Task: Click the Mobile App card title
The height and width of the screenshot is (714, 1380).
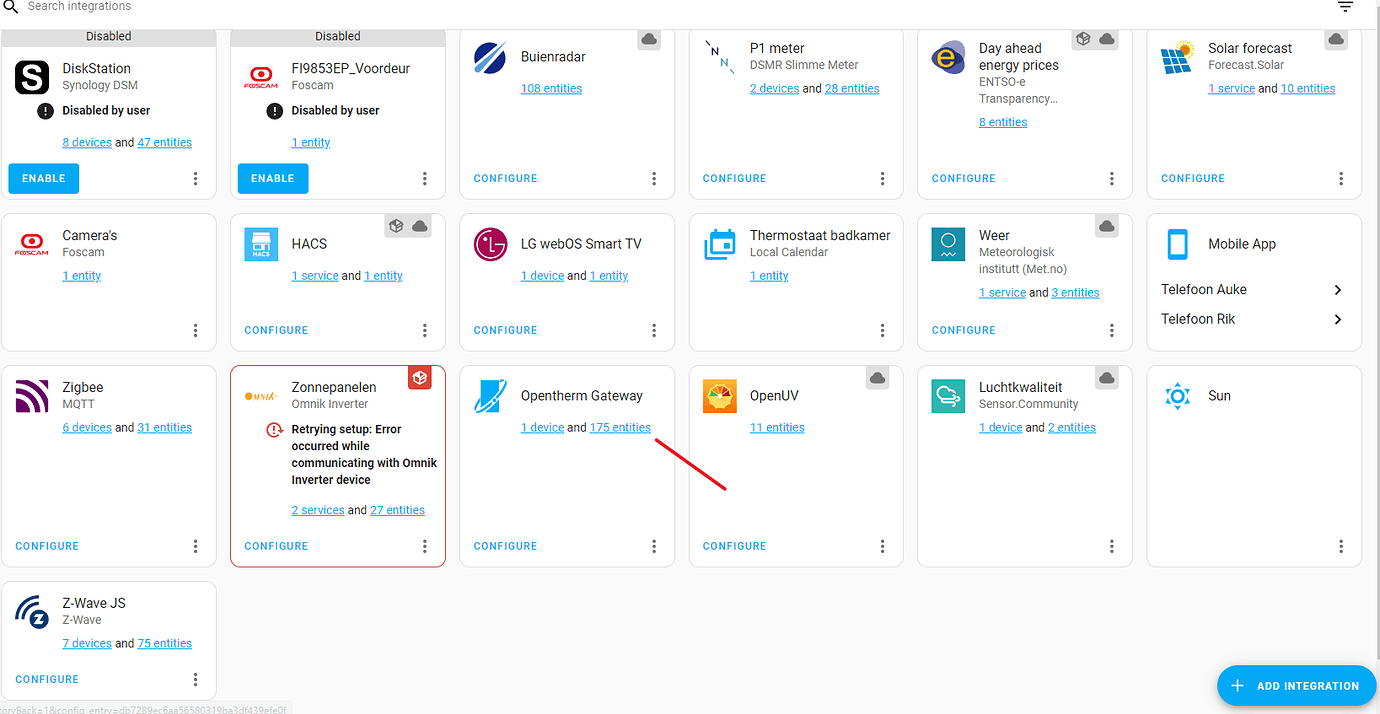Action: click(1242, 244)
